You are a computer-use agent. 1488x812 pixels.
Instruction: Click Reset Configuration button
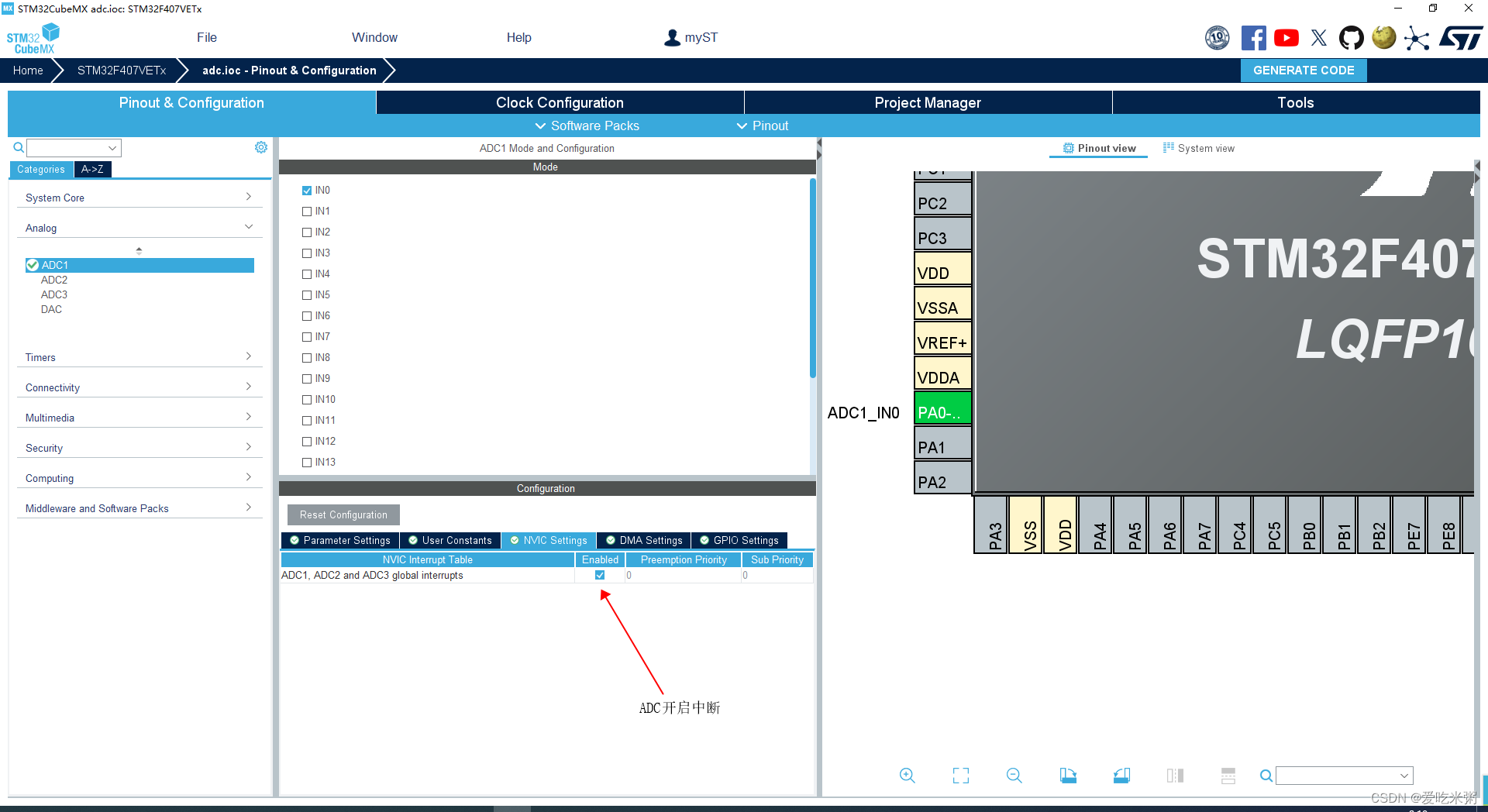coord(343,514)
